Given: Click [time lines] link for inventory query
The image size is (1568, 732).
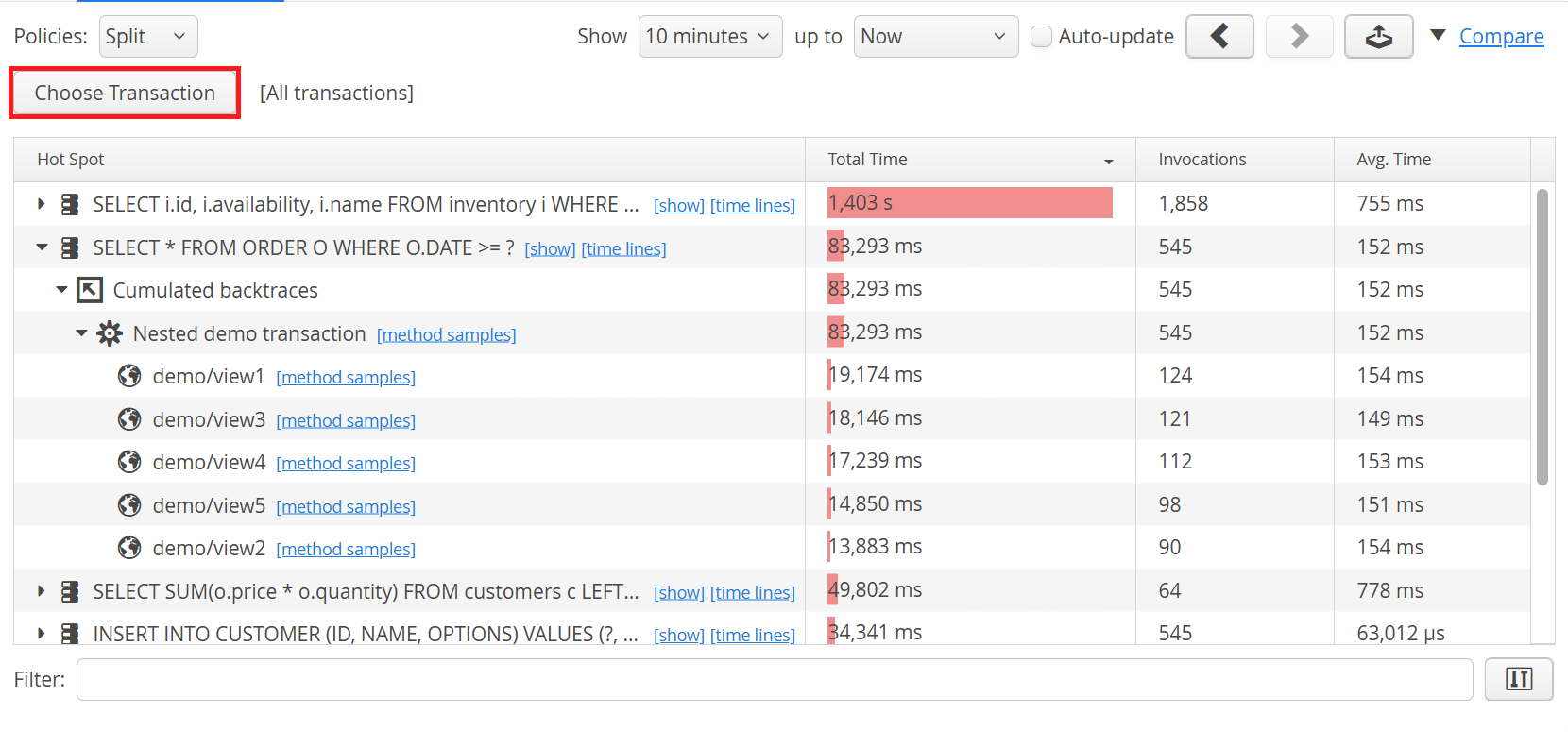Looking at the screenshot, I should click(753, 205).
